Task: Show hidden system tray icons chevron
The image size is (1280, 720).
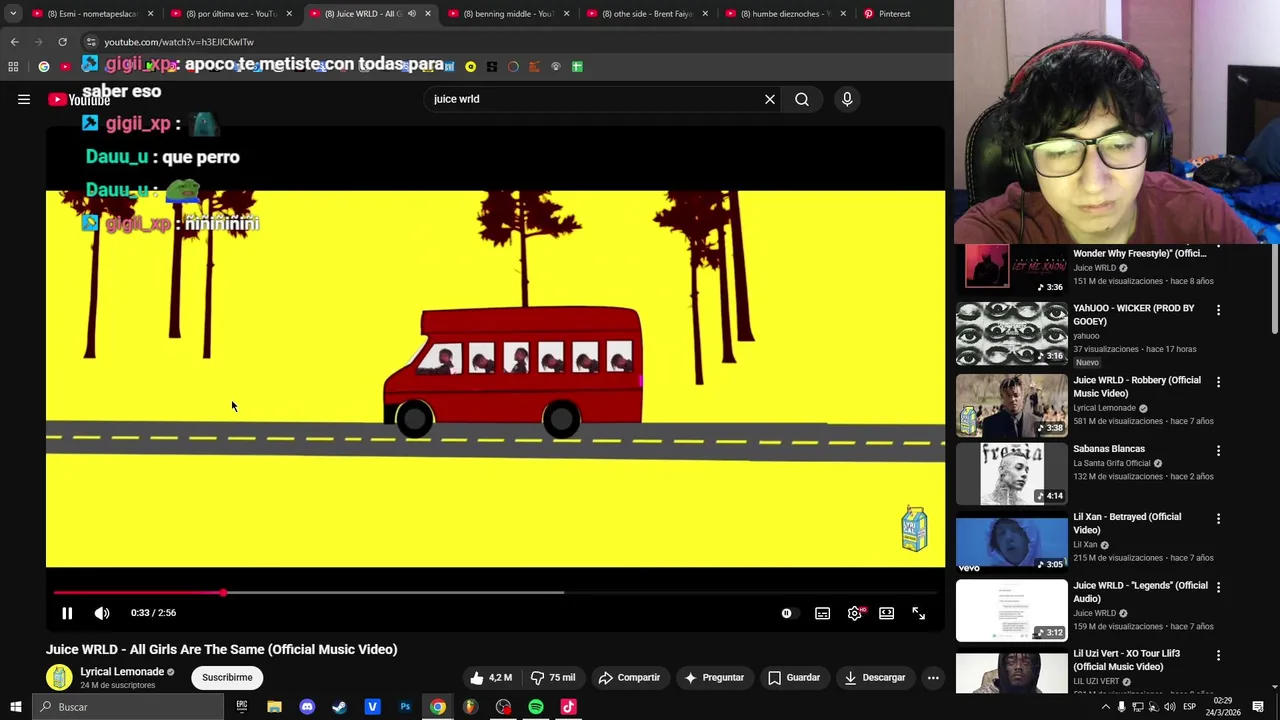Action: (1105, 707)
